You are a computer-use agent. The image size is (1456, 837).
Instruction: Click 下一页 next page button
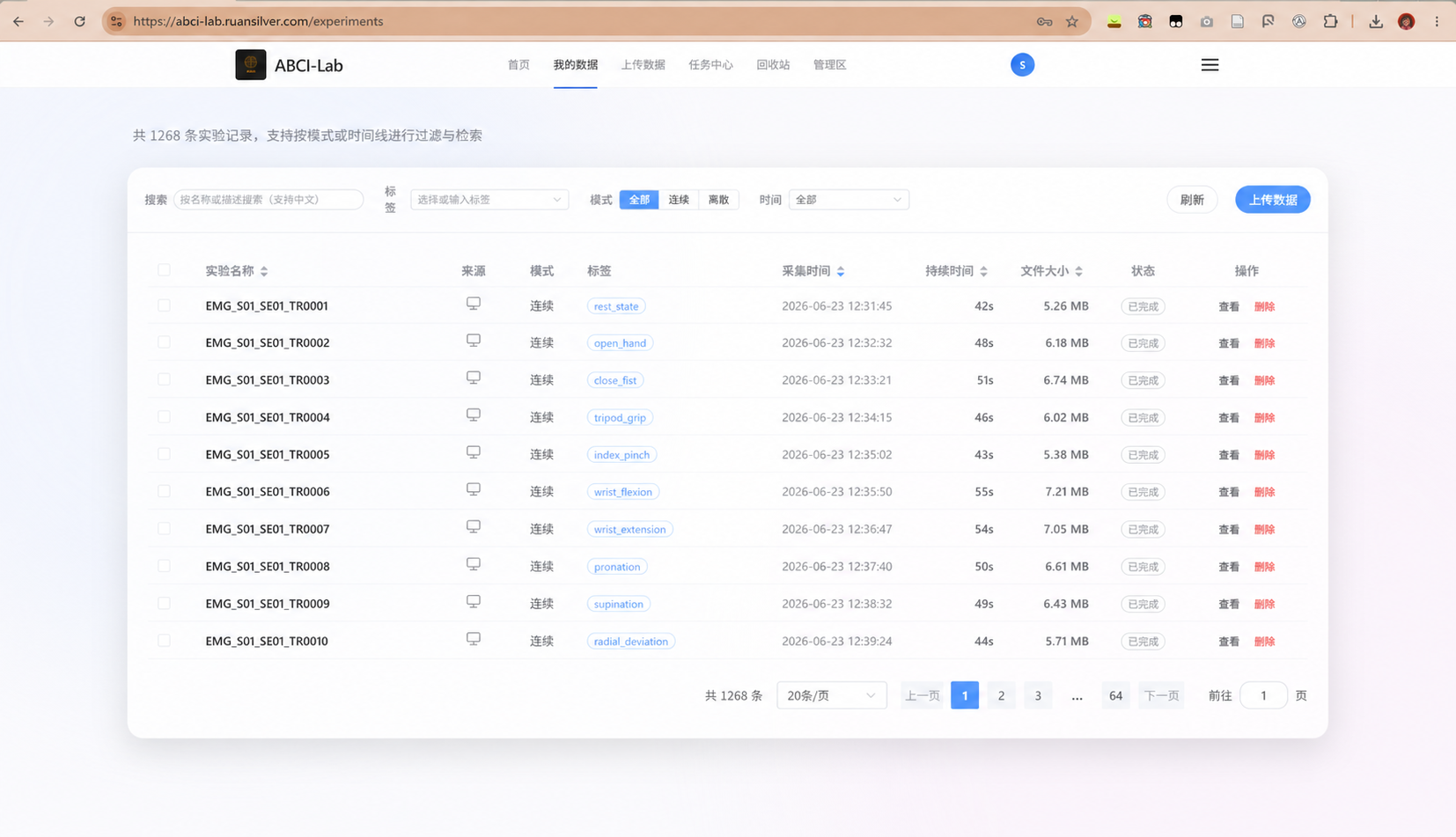1160,695
